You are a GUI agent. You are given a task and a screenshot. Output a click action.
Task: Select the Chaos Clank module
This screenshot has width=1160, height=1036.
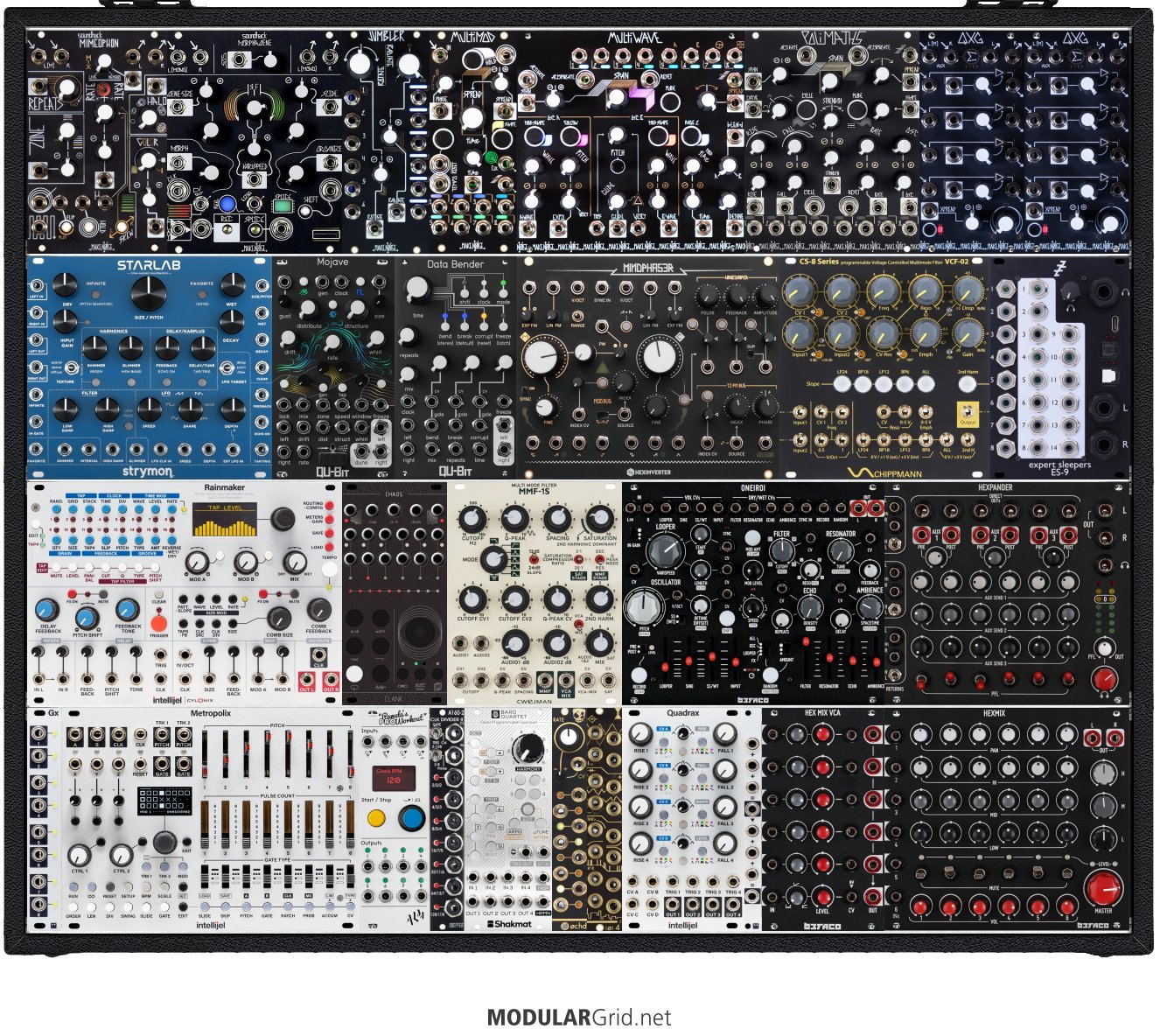(x=394, y=593)
